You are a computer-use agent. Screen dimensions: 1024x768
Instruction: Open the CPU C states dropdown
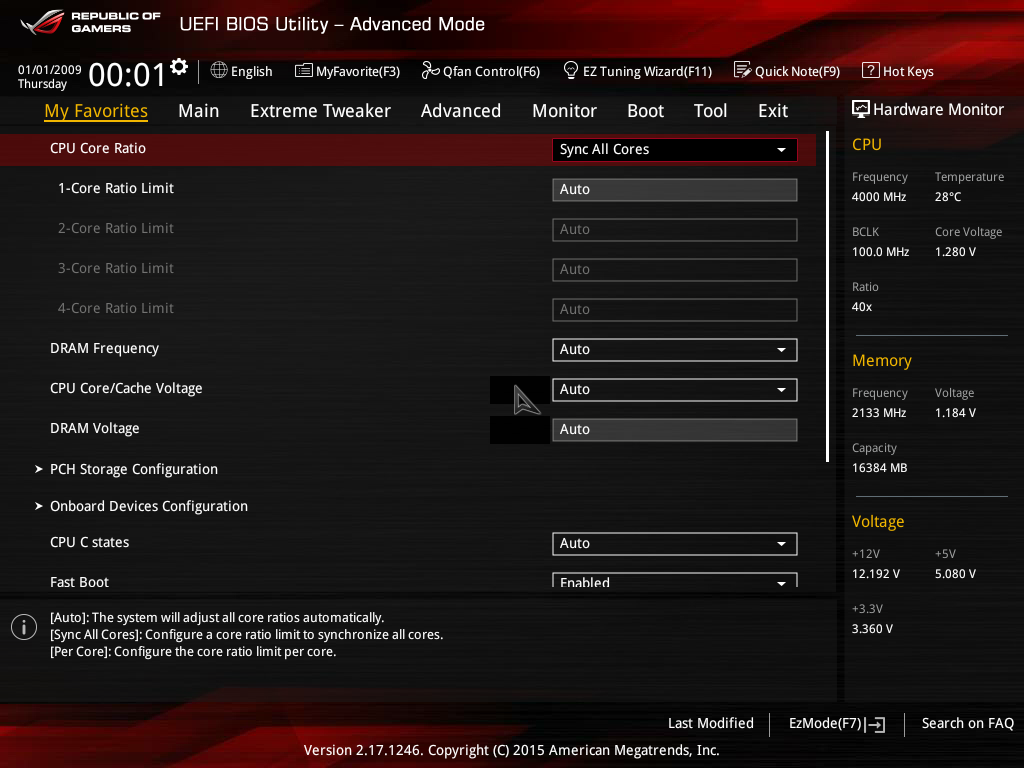click(674, 544)
